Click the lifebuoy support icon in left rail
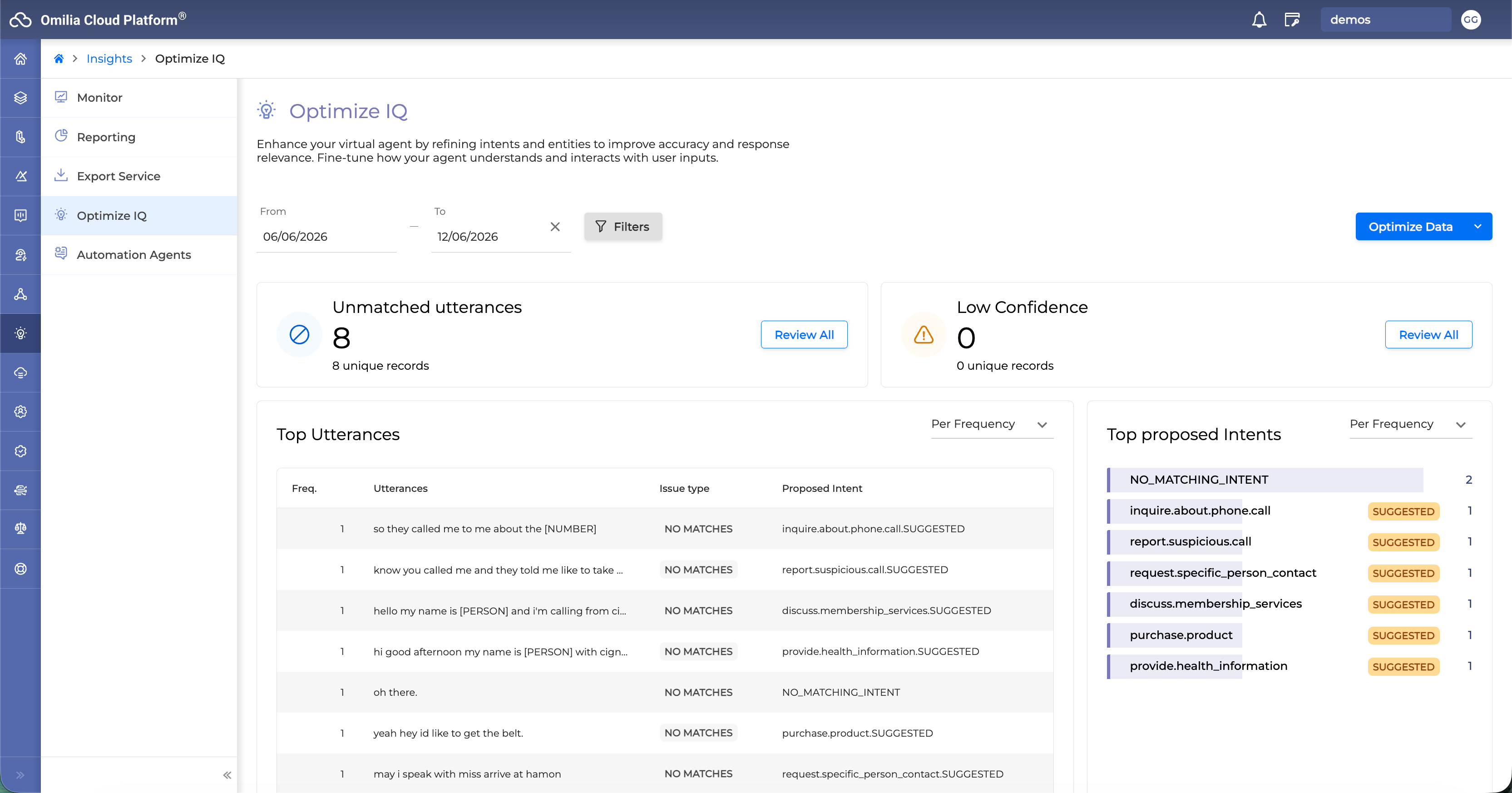The width and height of the screenshot is (1512, 793). pos(20,568)
